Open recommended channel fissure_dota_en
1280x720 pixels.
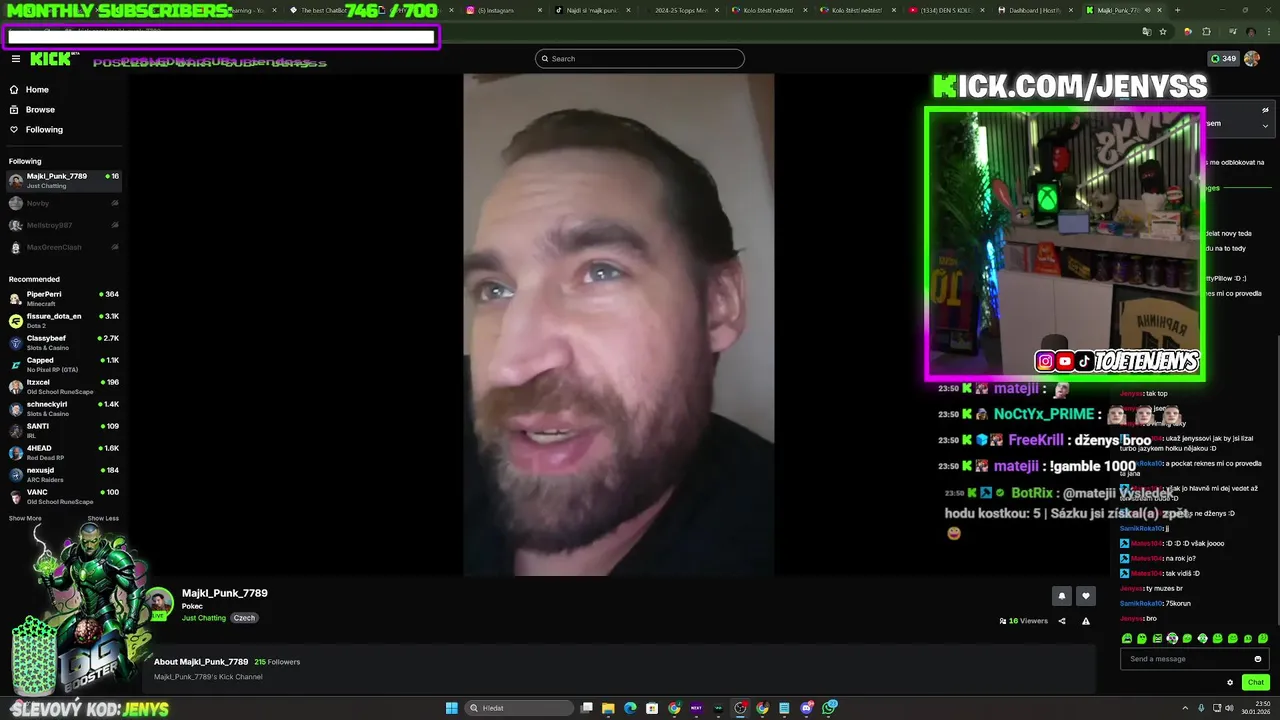(64, 320)
